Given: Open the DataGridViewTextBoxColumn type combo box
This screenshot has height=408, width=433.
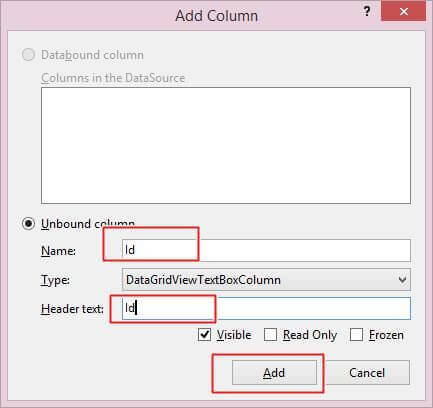Looking at the screenshot, I should click(266, 279).
